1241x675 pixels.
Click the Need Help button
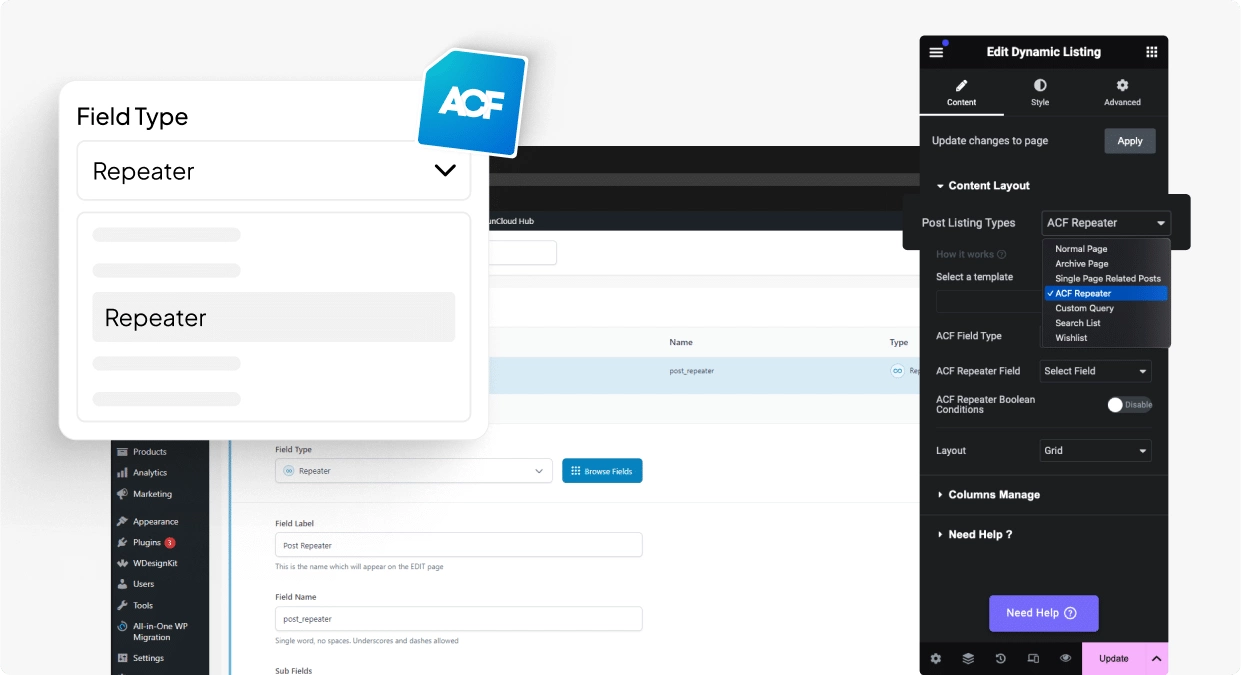(x=1043, y=613)
